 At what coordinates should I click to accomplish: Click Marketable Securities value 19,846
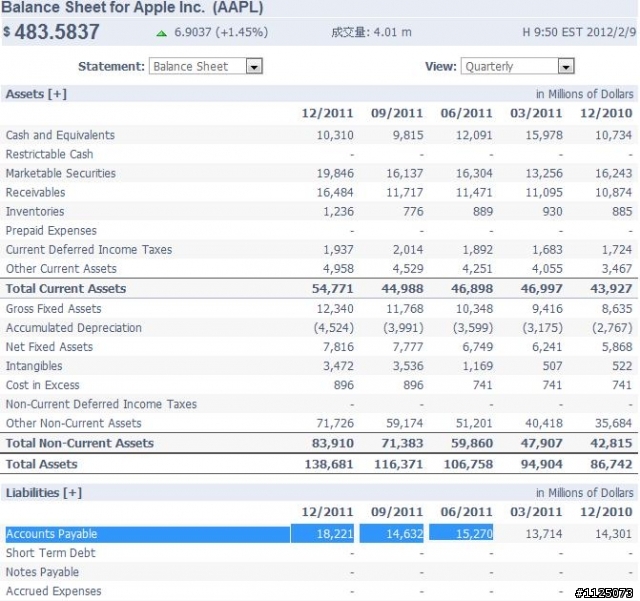click(335, 173)
